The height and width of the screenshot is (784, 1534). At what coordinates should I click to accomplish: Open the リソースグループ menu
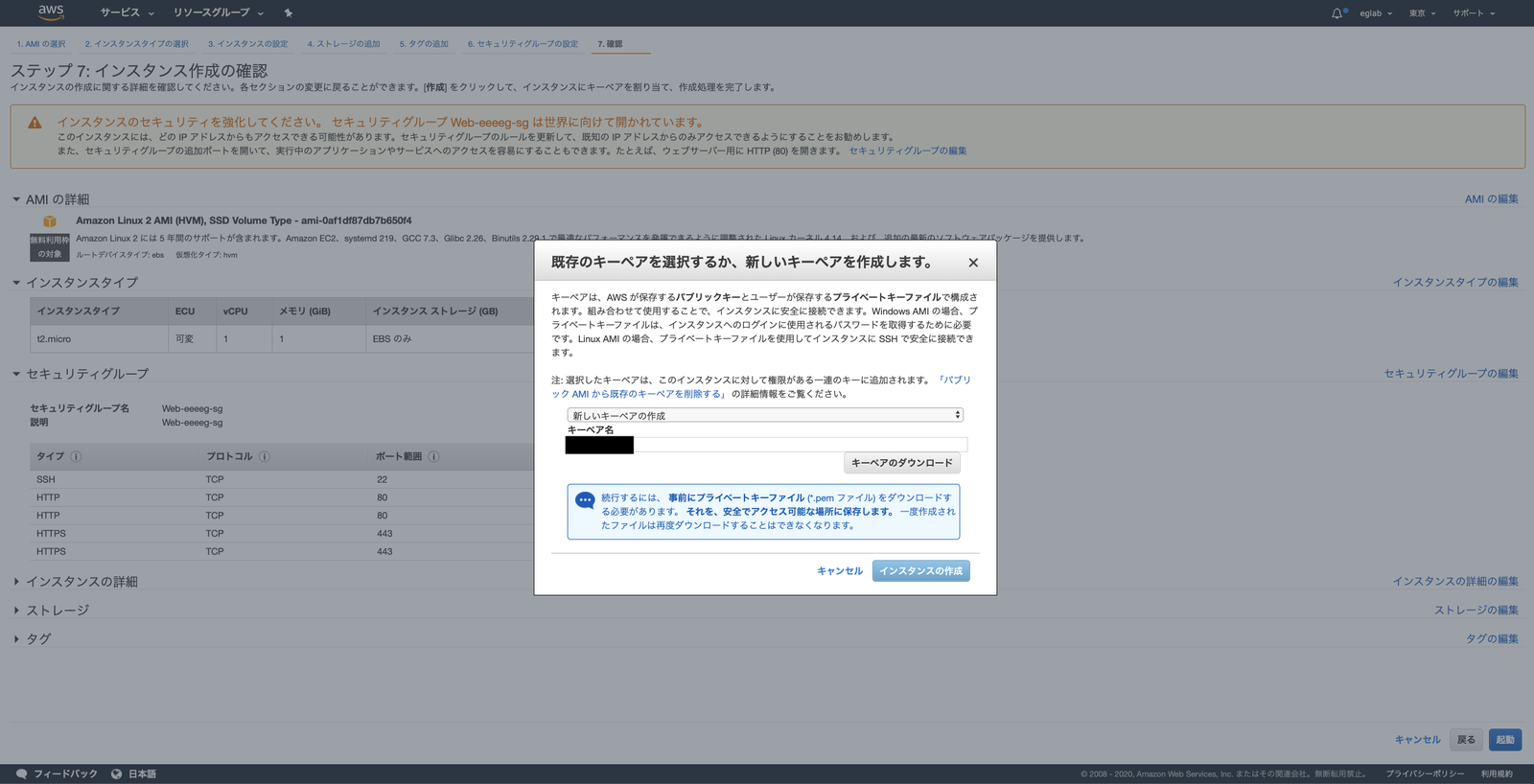click(x=218, y=12)
